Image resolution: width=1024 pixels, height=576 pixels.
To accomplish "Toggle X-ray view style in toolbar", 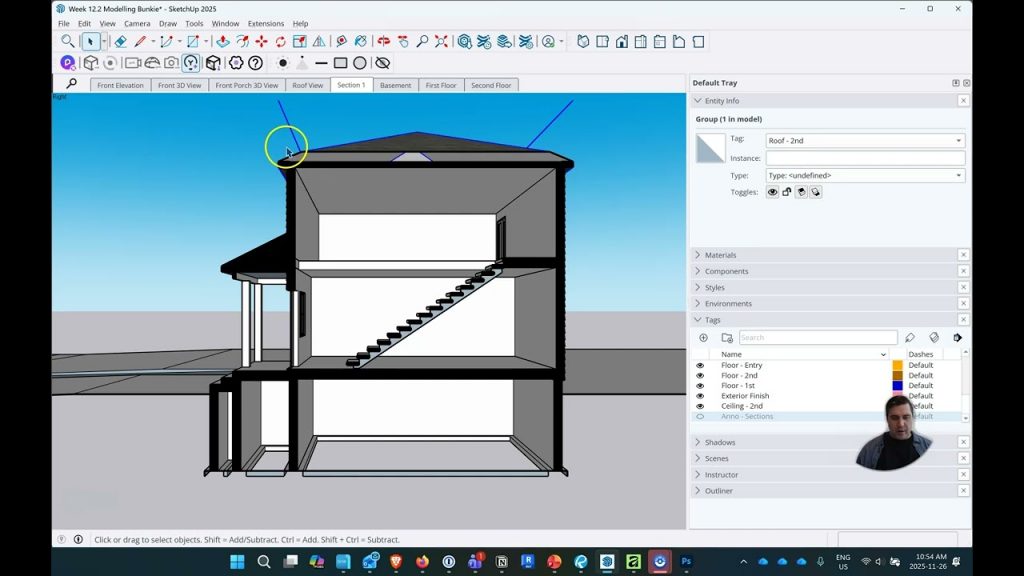I will tap(91, 63).
